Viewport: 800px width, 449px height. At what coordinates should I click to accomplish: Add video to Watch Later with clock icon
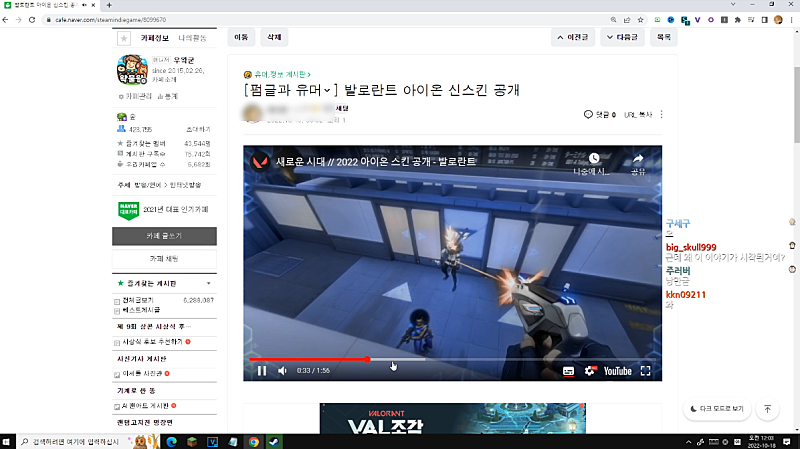(594, 158)
